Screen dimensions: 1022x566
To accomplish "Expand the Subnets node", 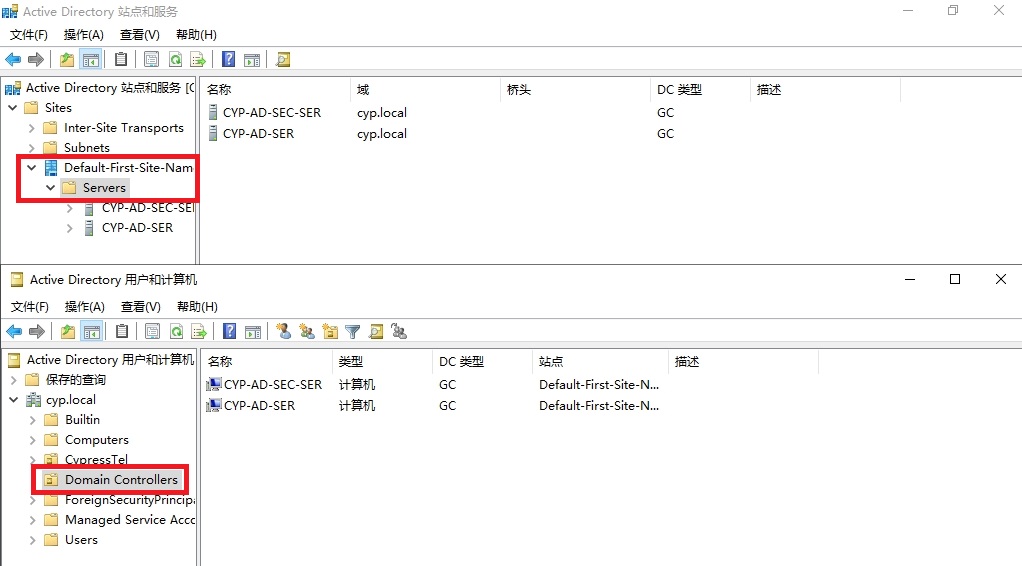I will click(31, 148).
